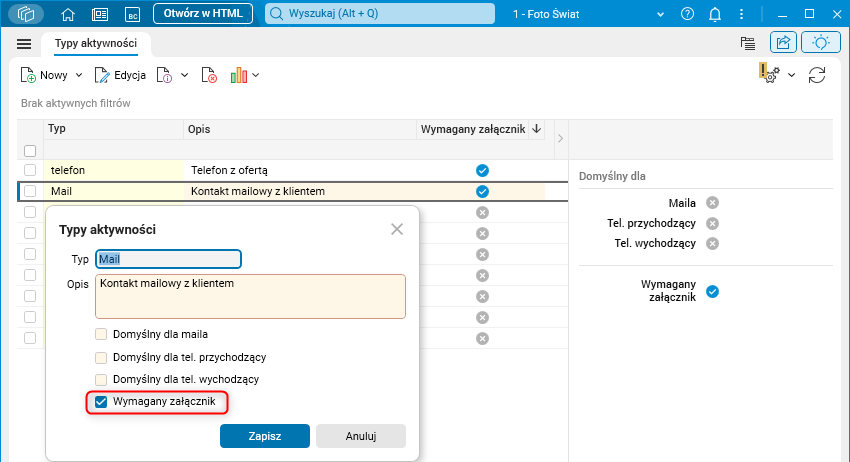Click the X icon next to Maila
Image resolution: width=850 pixels, height=462 pixels.
coord(712,203)
